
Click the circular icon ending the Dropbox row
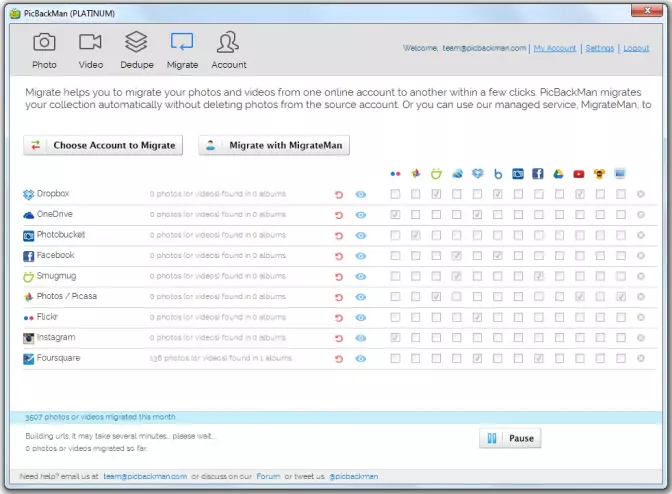[x=641, y=194]
